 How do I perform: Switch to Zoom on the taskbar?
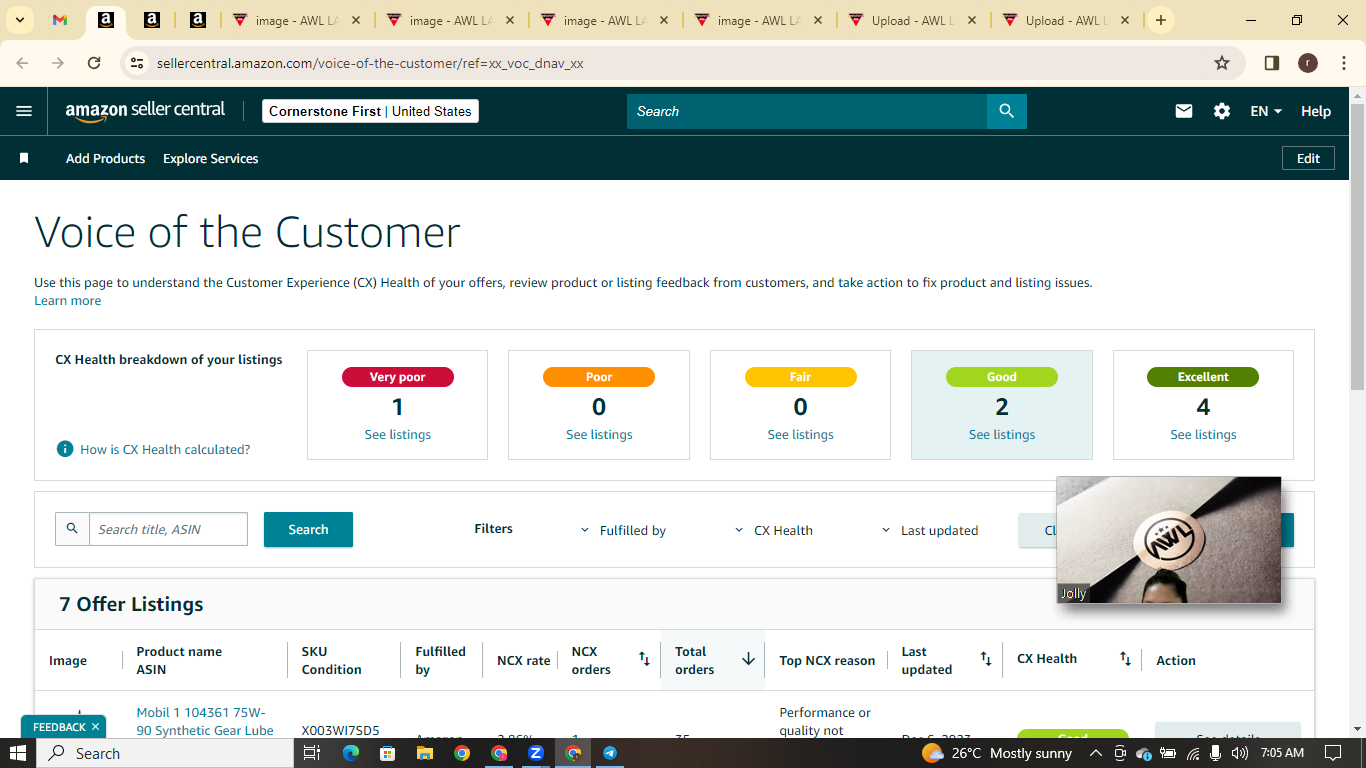pos(536,753)
